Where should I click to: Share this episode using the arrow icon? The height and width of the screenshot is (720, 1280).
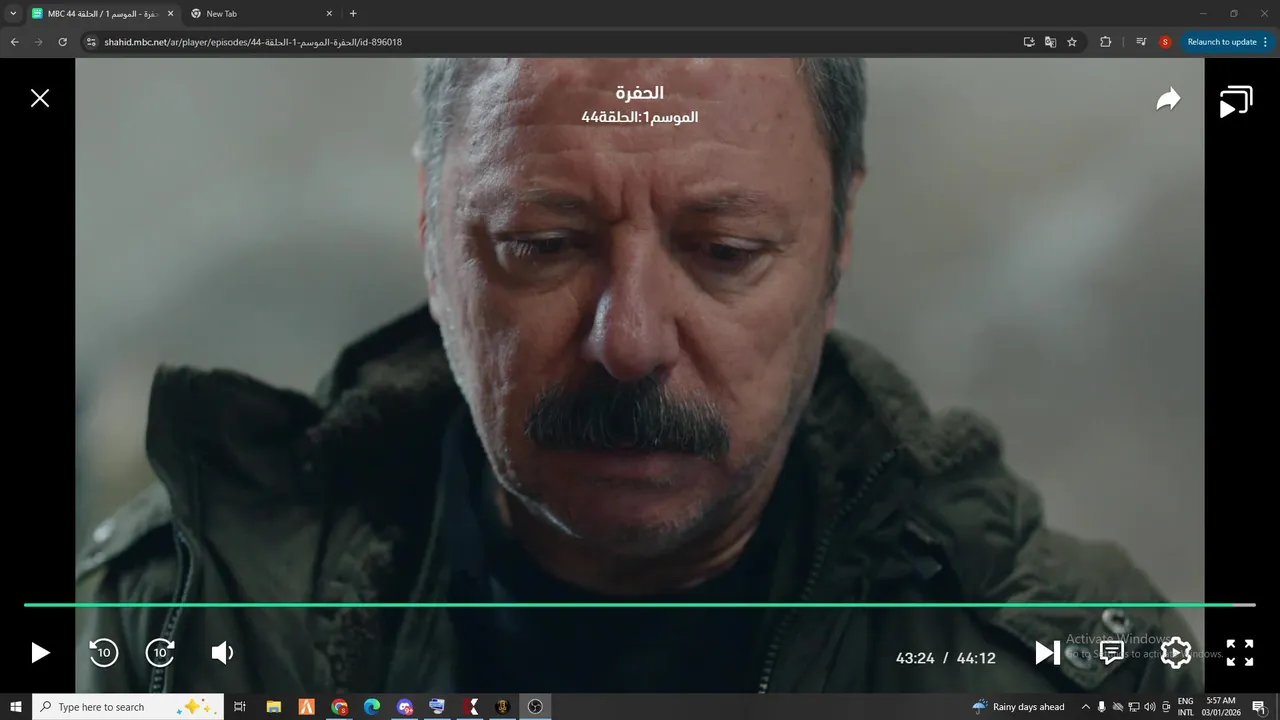tap(1168, 99)
